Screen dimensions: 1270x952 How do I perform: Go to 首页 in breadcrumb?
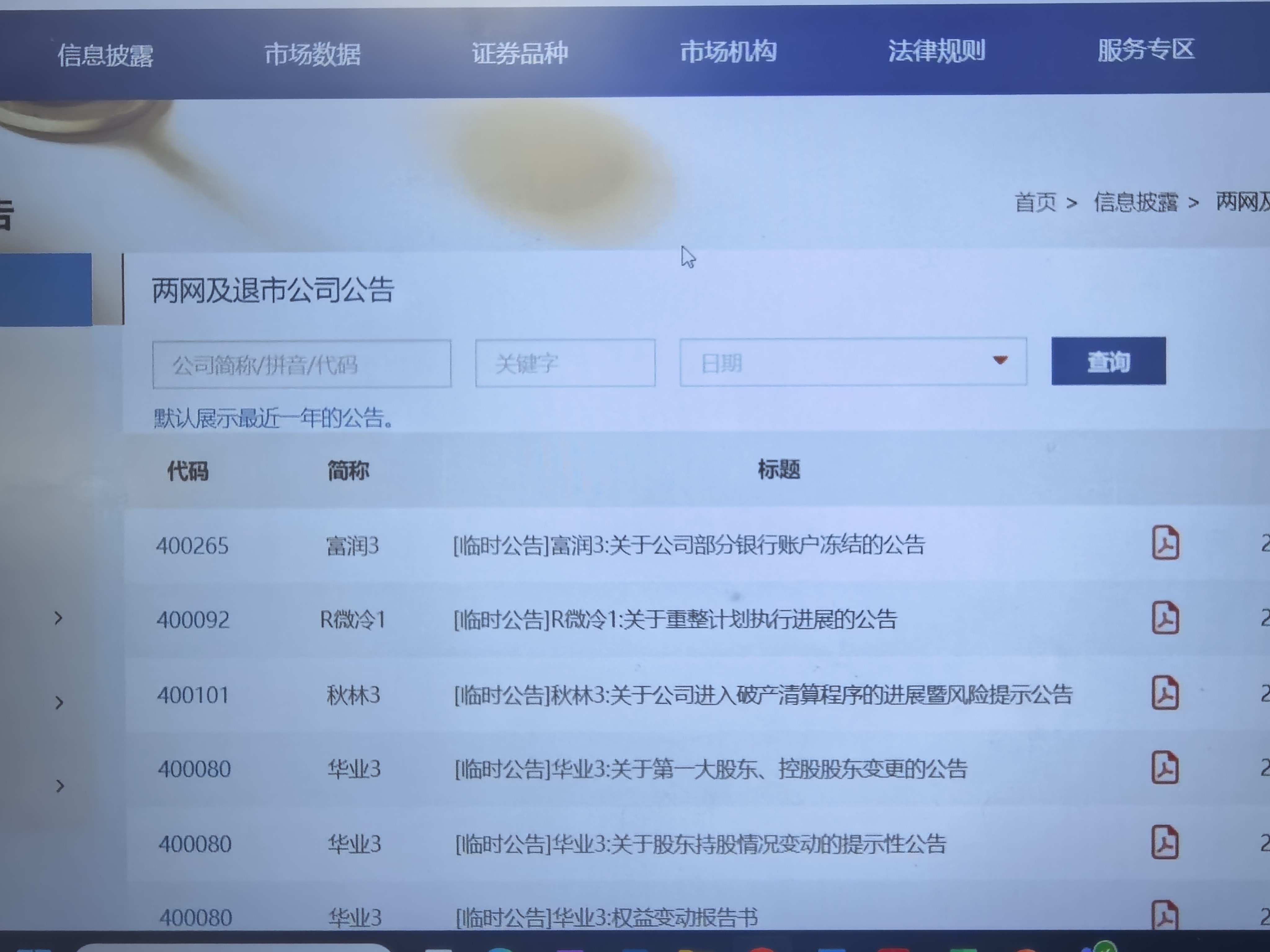pyautogui.click(x=1035, y=203)
